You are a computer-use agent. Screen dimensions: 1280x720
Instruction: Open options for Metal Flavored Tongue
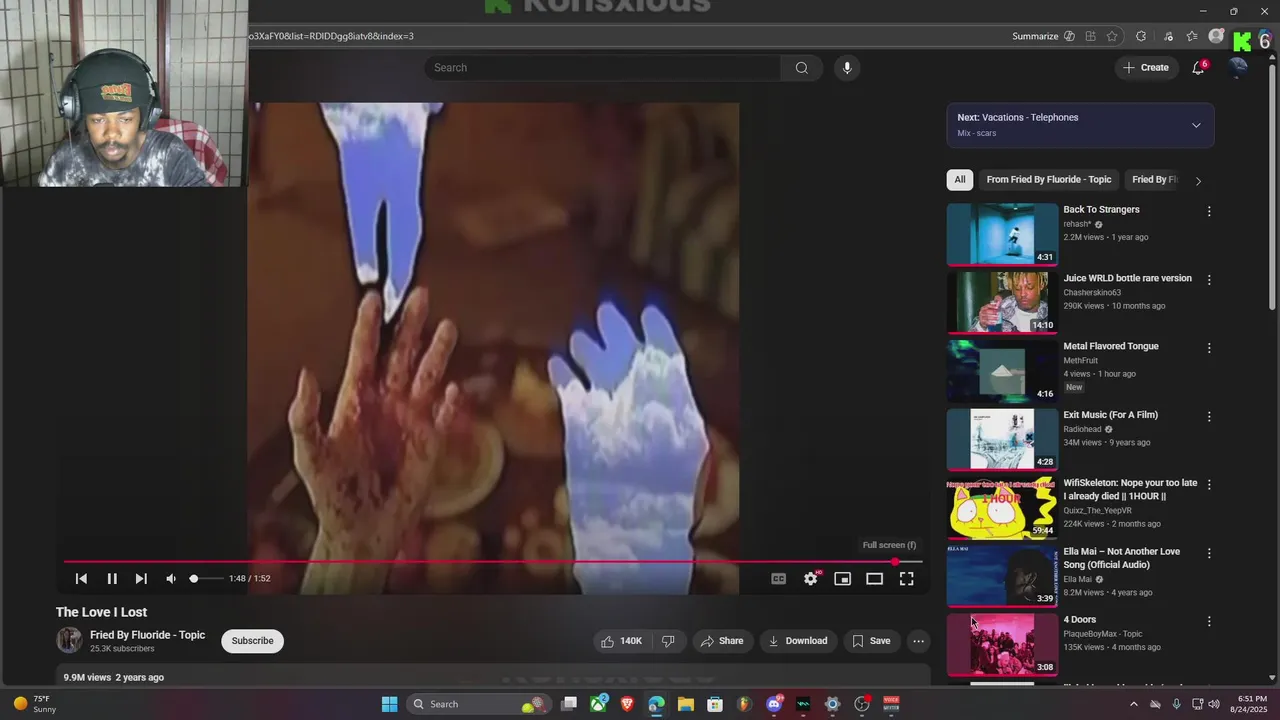1209,348
